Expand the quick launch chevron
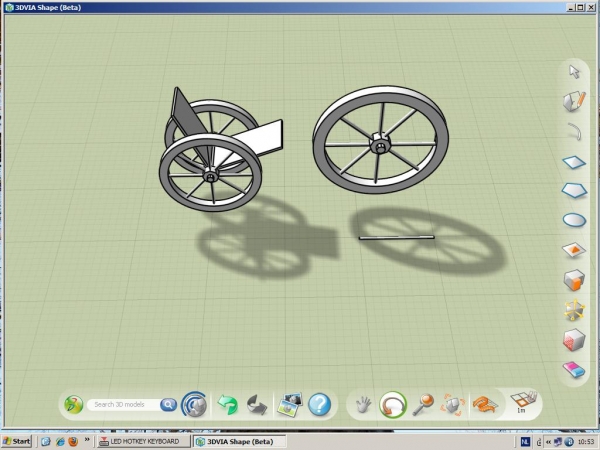This screenshot has width=600, height=450. click(x=87, y=439)
